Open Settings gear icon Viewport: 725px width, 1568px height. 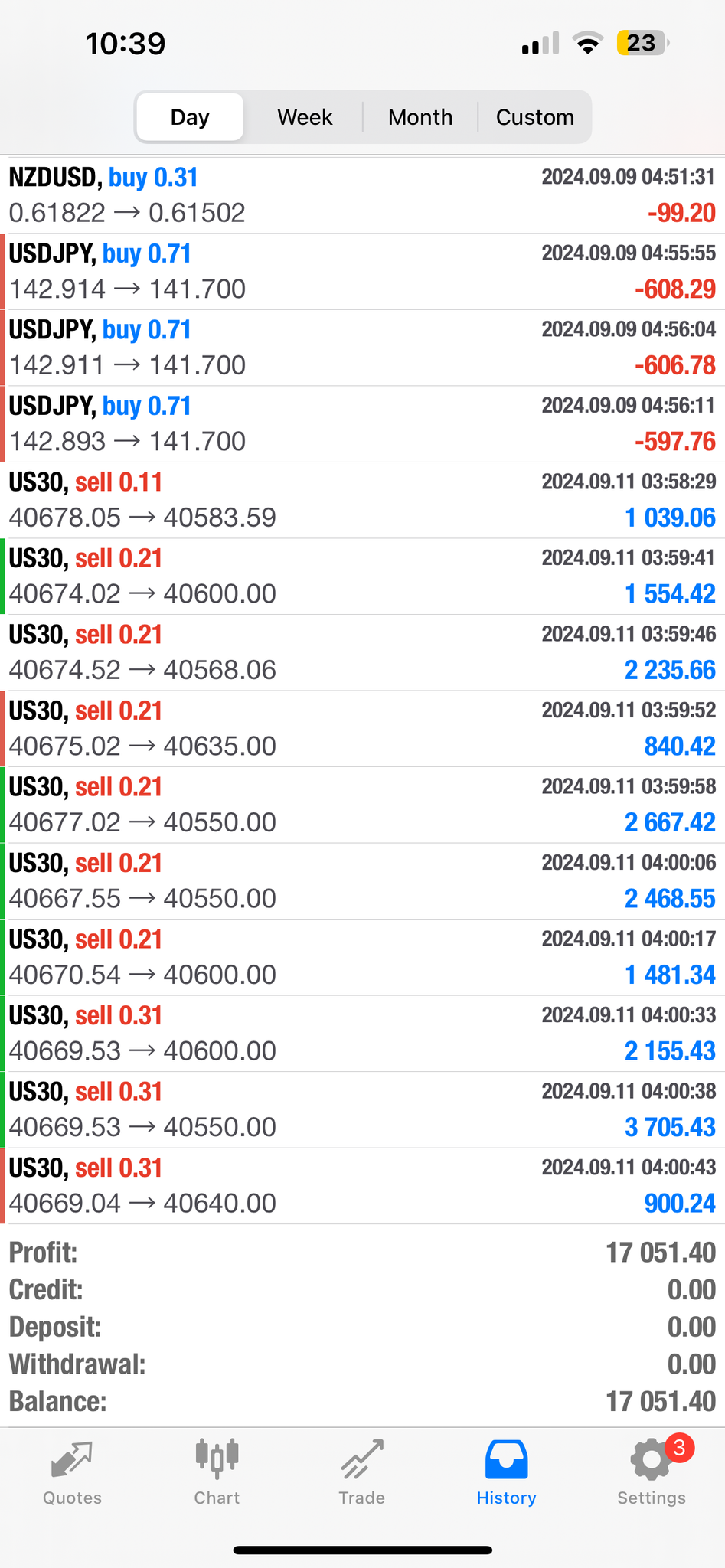(x=650, y=1461)
